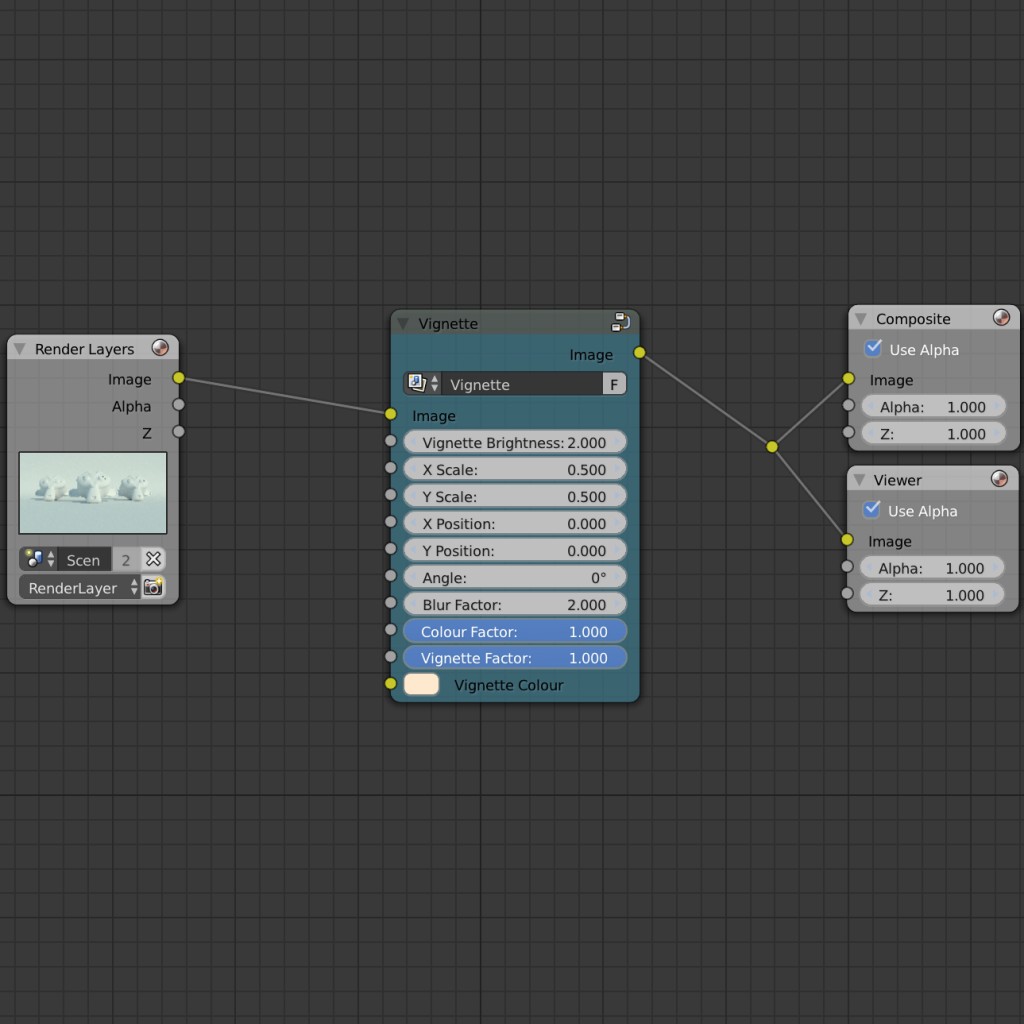Enable fake user with the F button

coord(614,383)
